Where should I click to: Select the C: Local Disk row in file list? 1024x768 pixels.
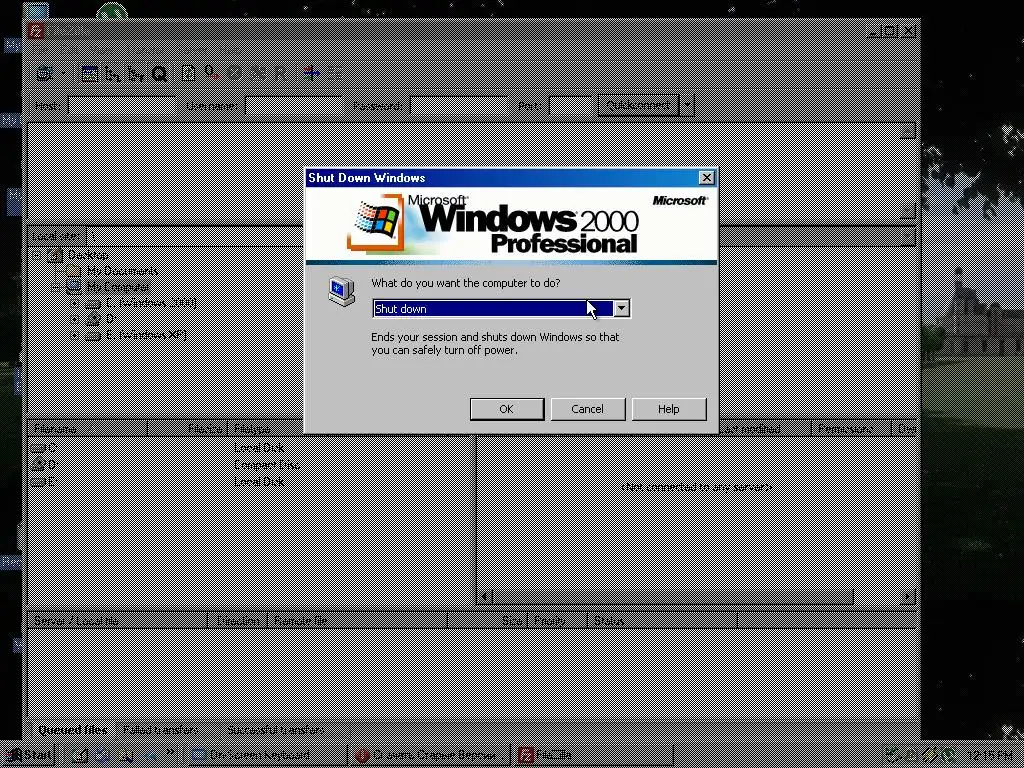pos(249,448)
